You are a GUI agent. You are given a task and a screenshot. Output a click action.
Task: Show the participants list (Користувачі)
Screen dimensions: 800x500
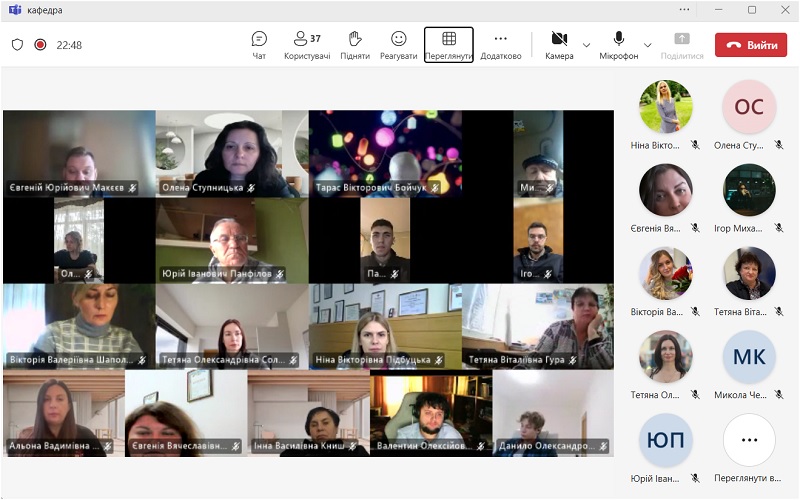[x=307, y=45]
